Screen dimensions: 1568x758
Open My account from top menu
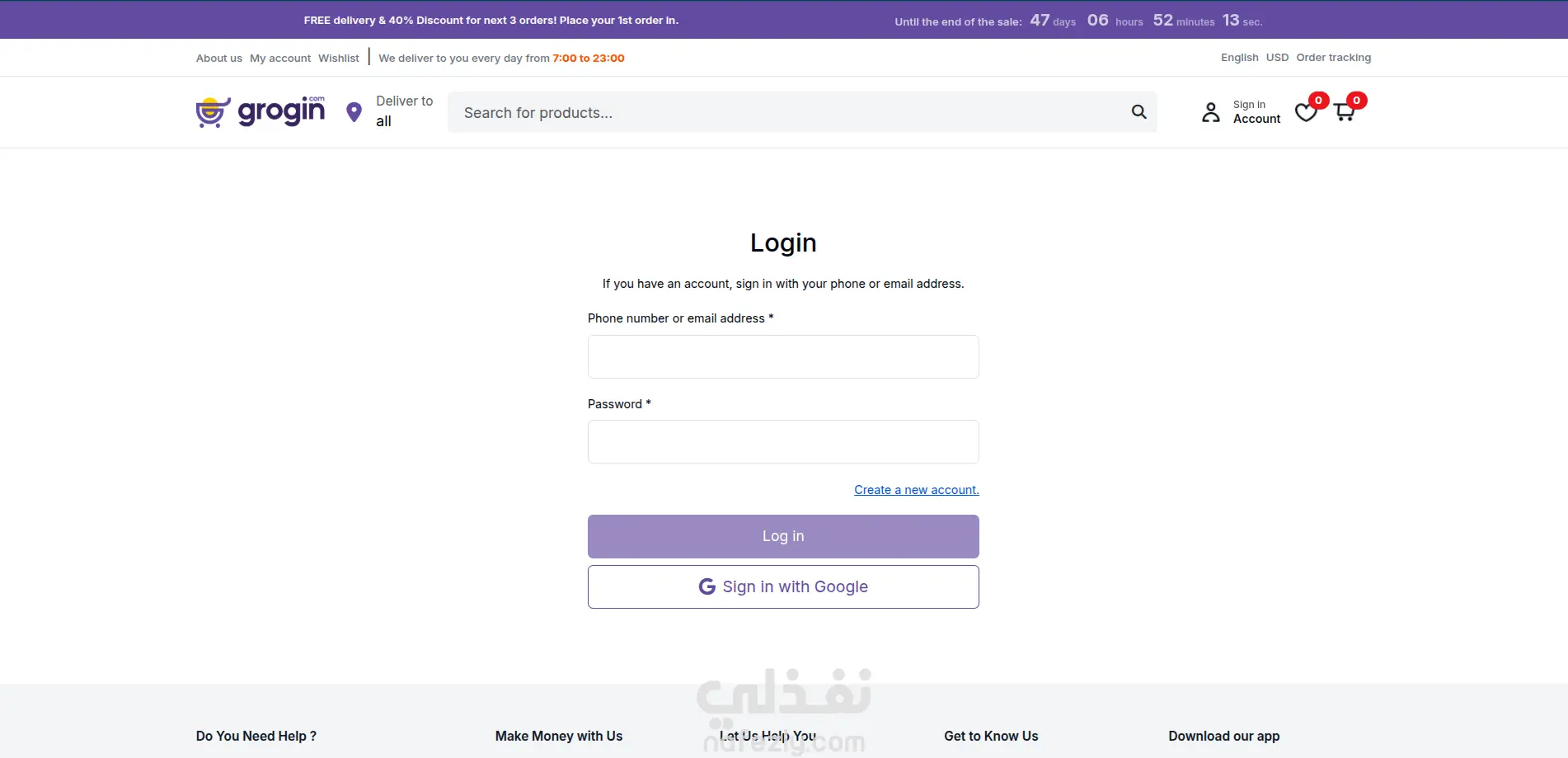[280, 59]
